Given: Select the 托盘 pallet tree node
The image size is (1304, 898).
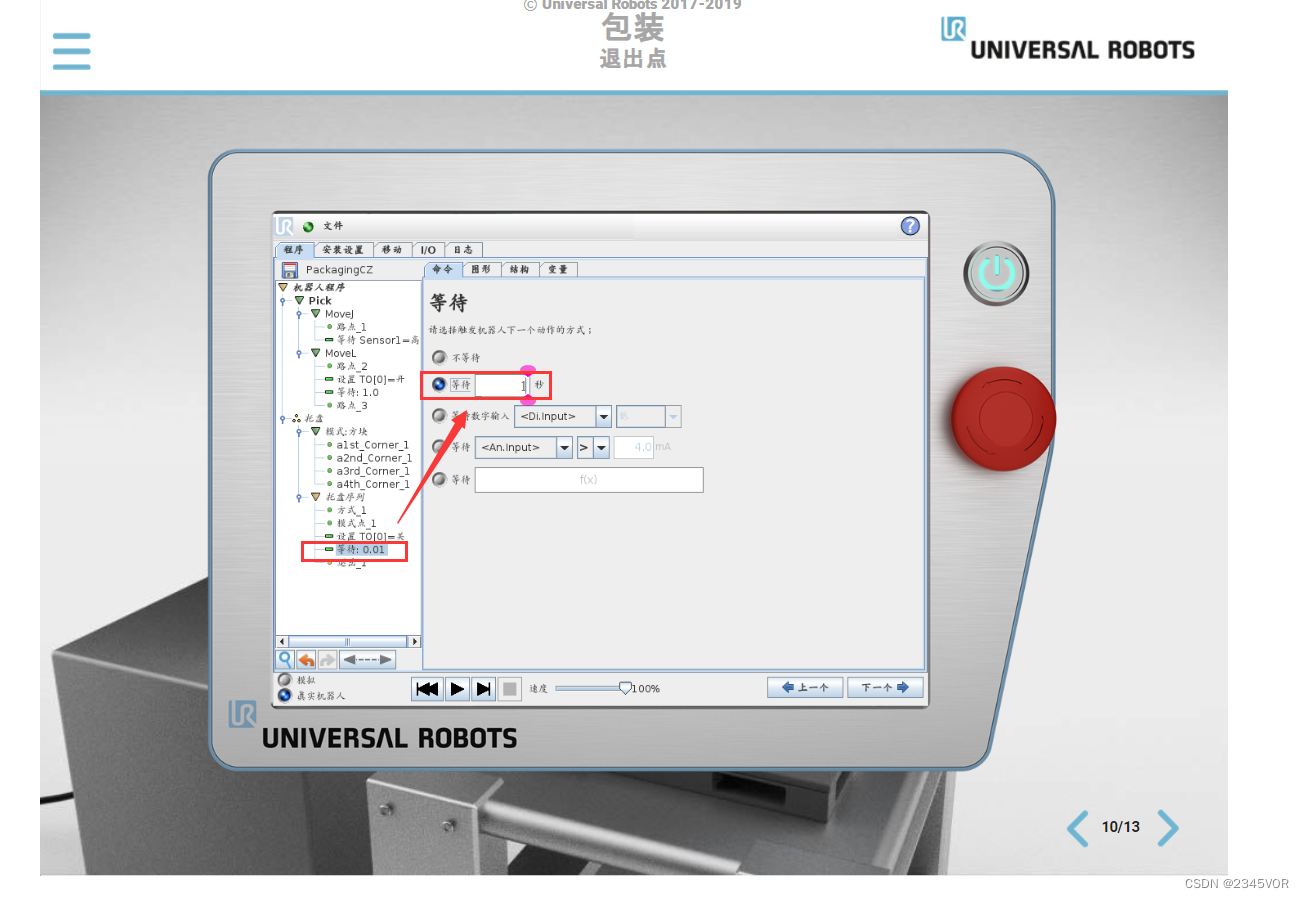Looking at the screenshot, I should pos(313,418).
